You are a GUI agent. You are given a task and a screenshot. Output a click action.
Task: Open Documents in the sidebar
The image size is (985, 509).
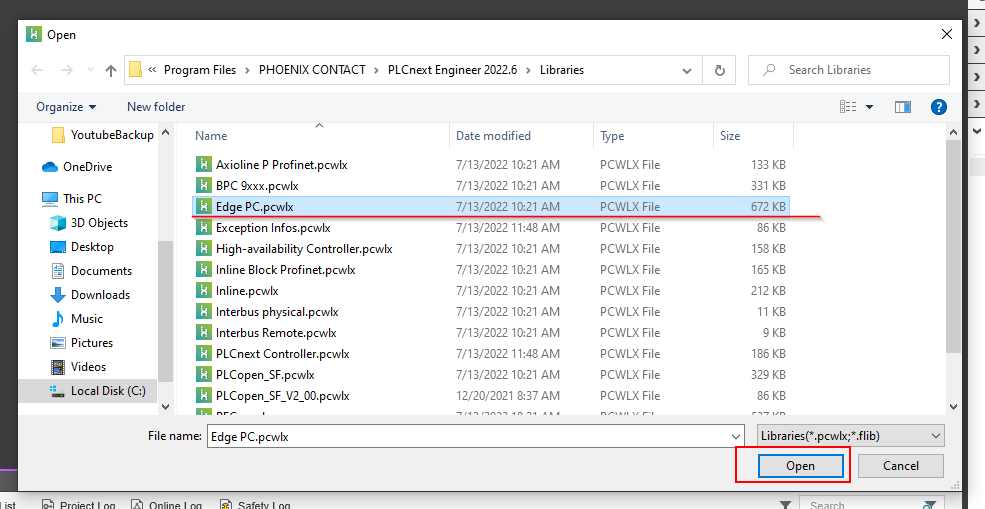tap(90, 271)
